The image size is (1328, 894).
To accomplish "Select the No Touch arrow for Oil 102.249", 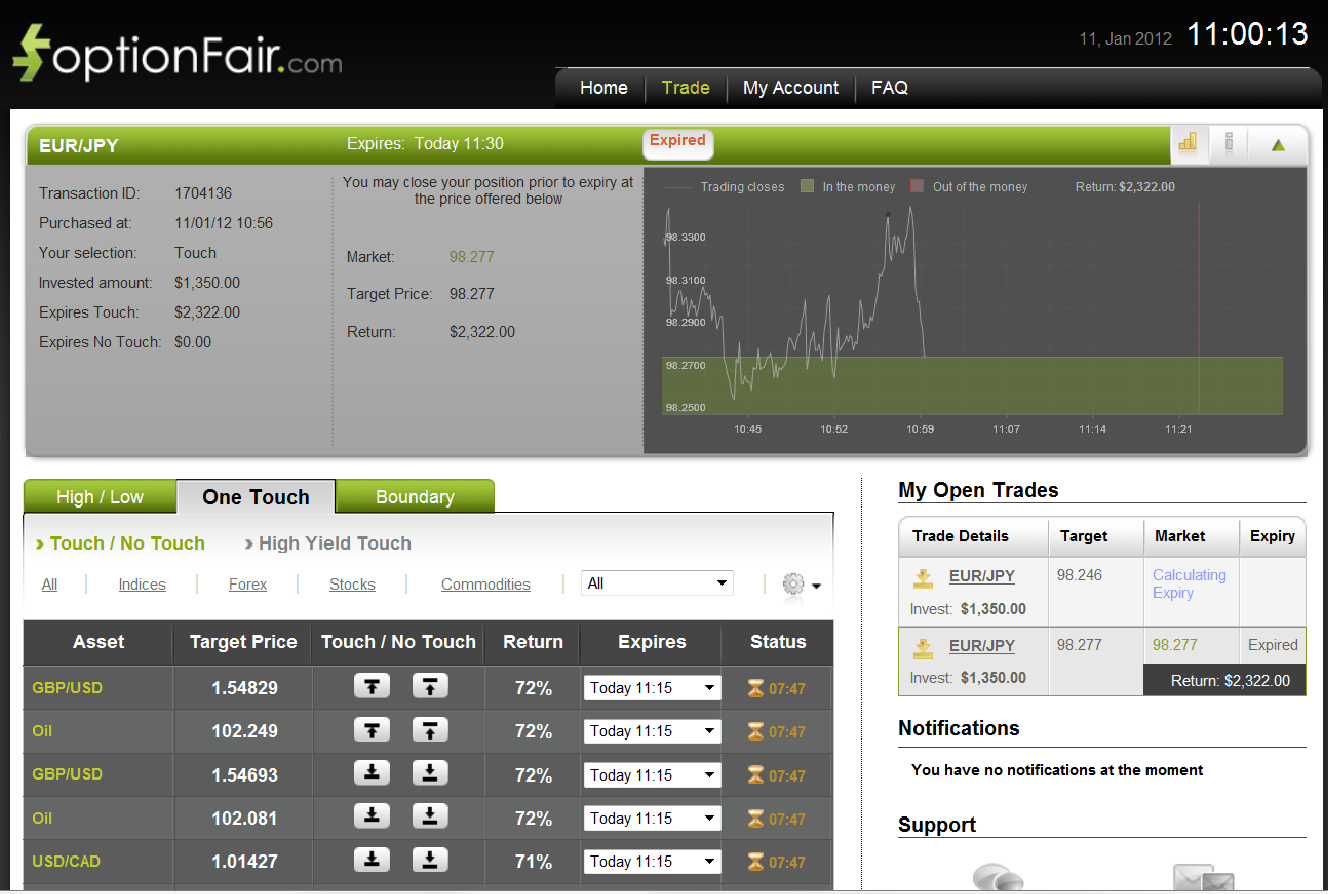I will (430, 730).
